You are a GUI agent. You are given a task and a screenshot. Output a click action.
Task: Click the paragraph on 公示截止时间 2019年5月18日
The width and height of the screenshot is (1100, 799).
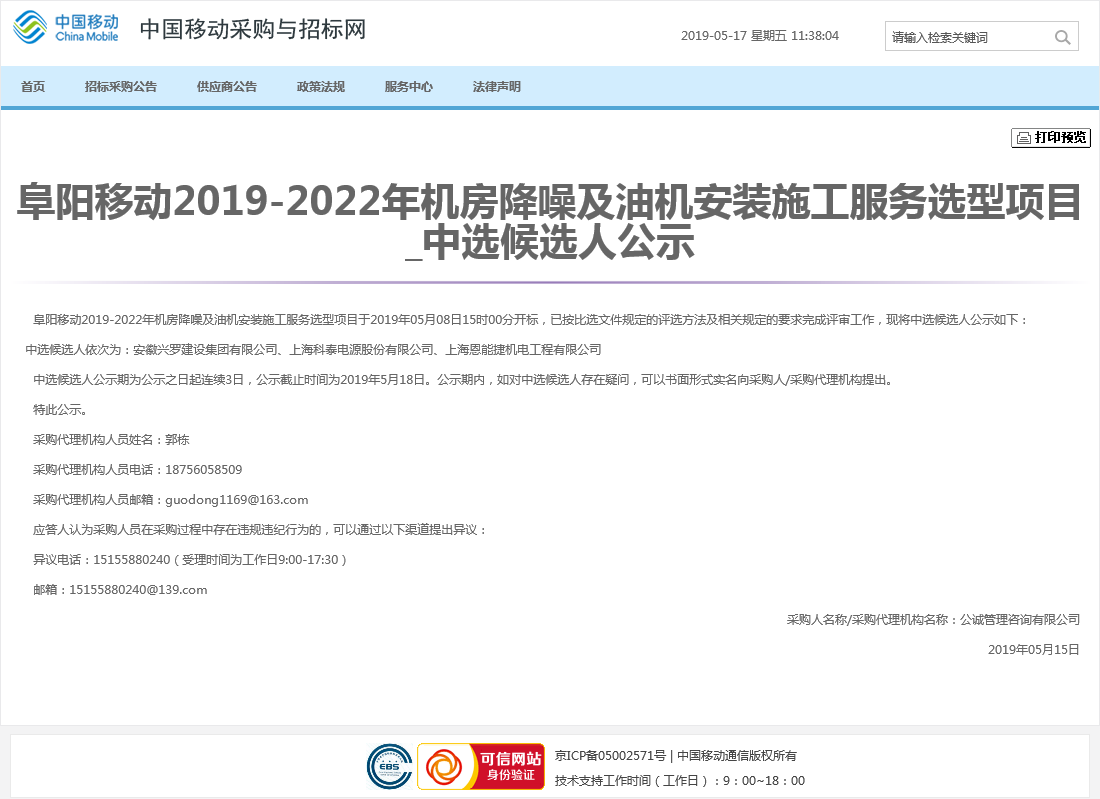463,380
